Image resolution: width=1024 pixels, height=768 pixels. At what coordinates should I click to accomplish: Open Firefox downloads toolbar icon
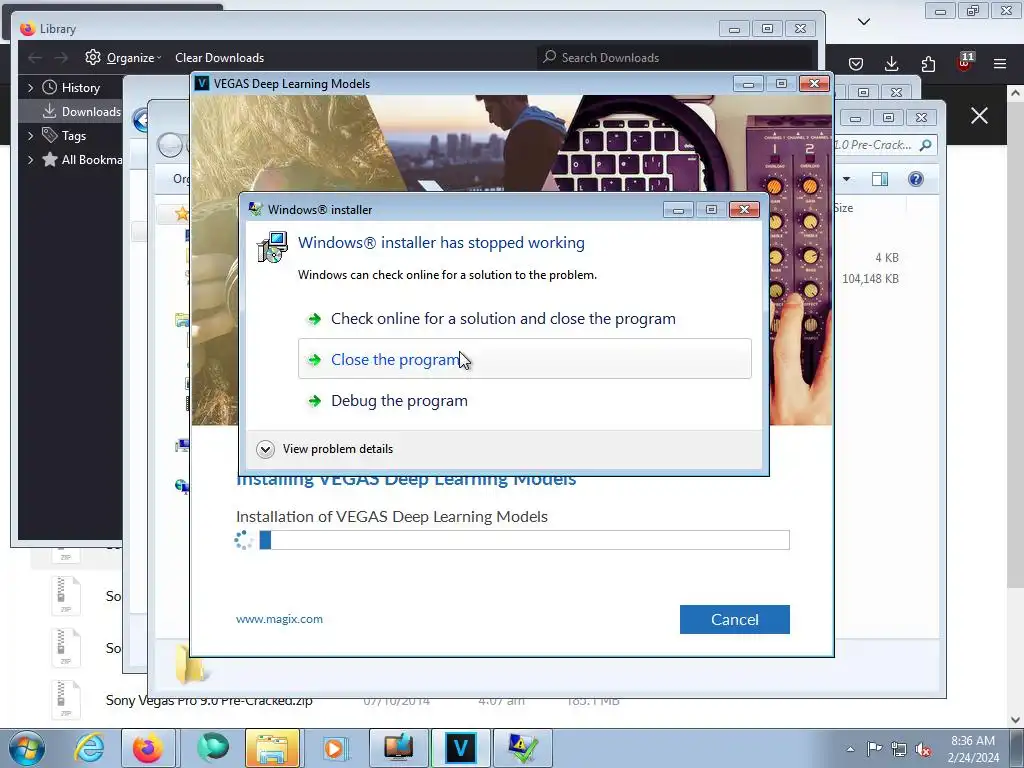(x=891, y=63)
